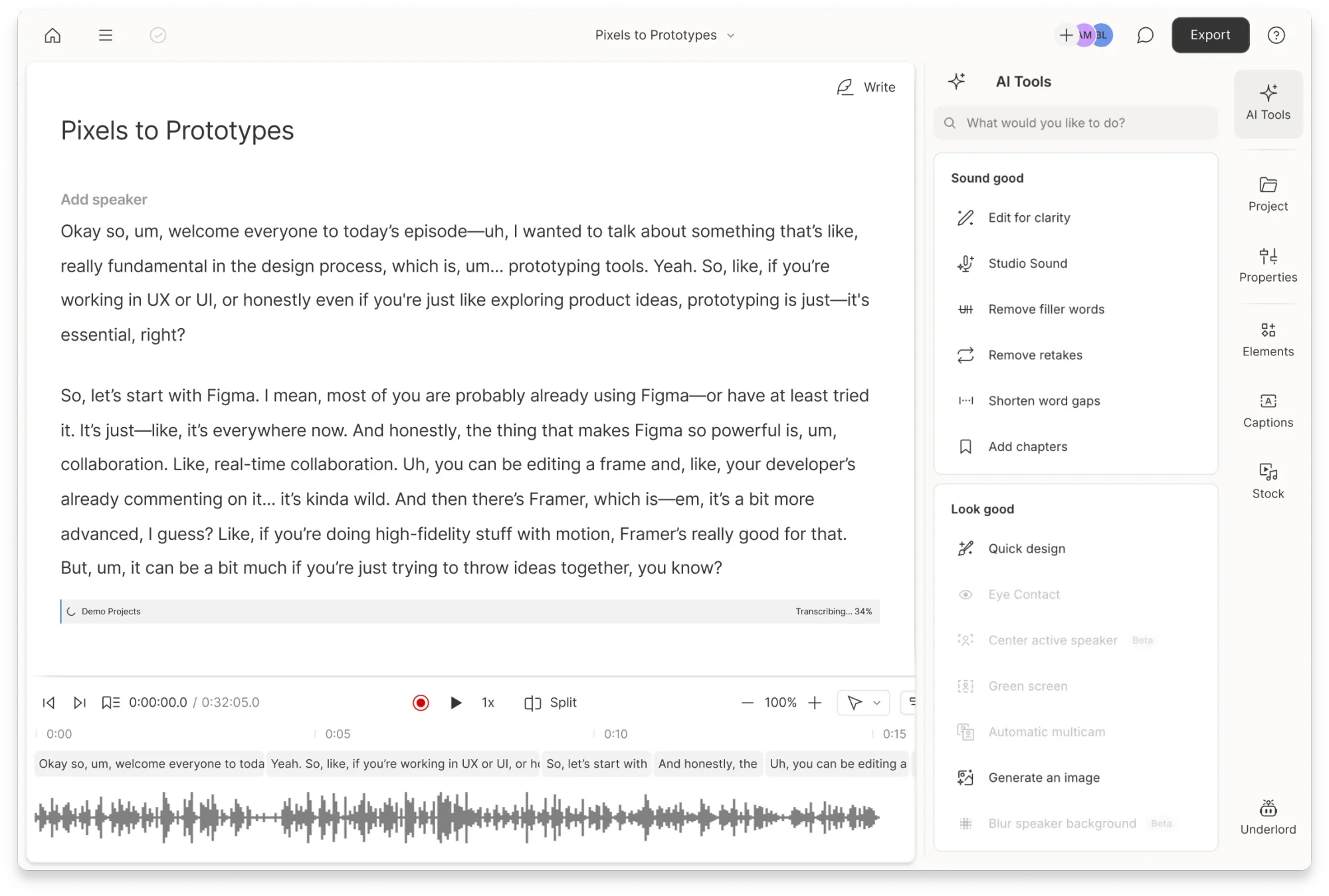Image resolution: width=1329 pixels, height=896 pixels.
Task: Click the AI search field
Action: [1074, 123]
